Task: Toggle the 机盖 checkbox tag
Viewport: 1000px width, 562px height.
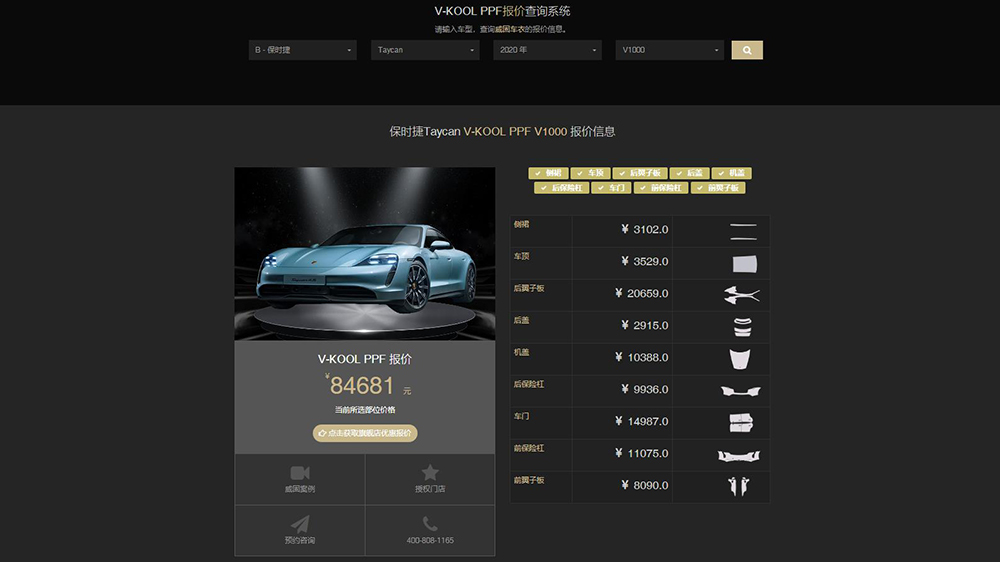Action: point(732,173)
